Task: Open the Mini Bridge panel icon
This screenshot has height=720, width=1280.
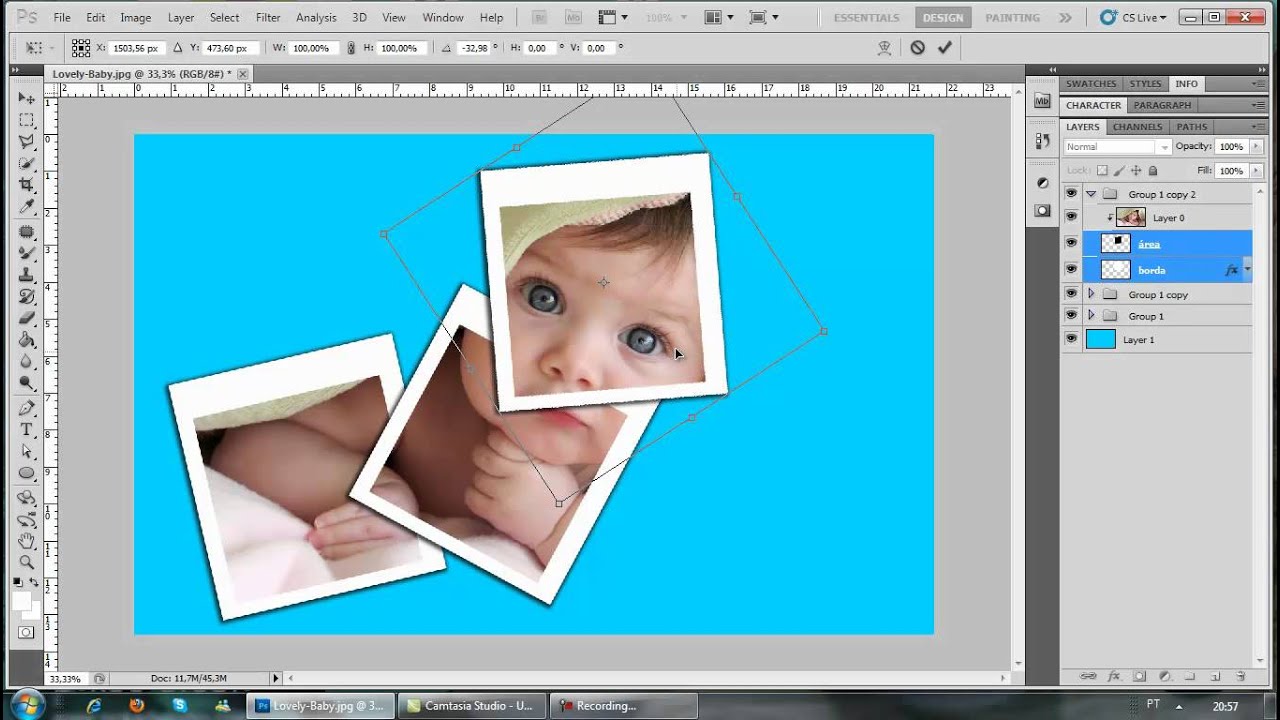Action: (x=1042, y=100)
